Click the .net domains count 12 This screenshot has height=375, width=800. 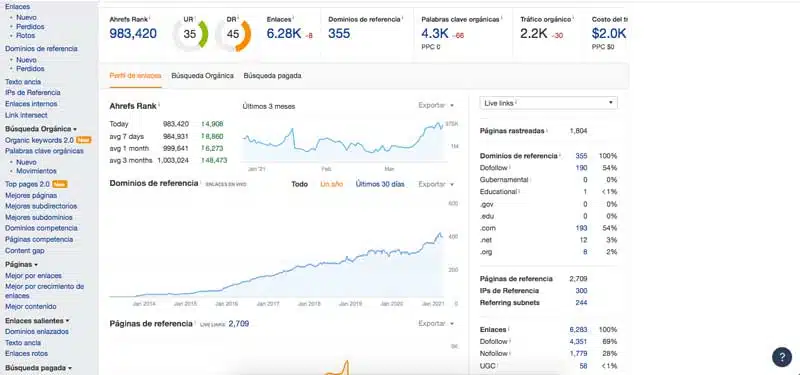pos(583,240)
